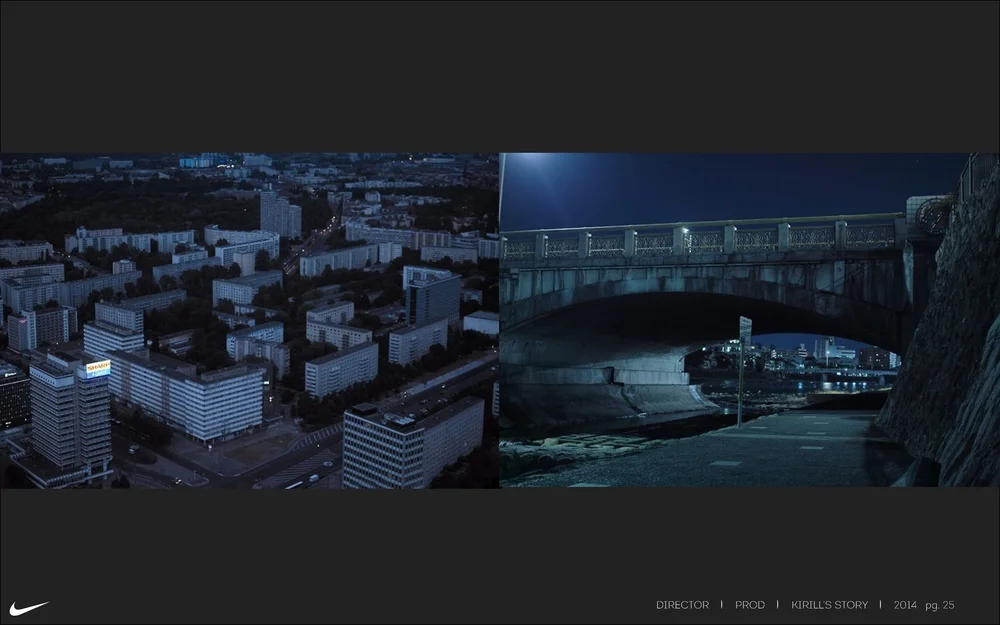Click the KIRILL'S STORY footer text

click(829, 605)
